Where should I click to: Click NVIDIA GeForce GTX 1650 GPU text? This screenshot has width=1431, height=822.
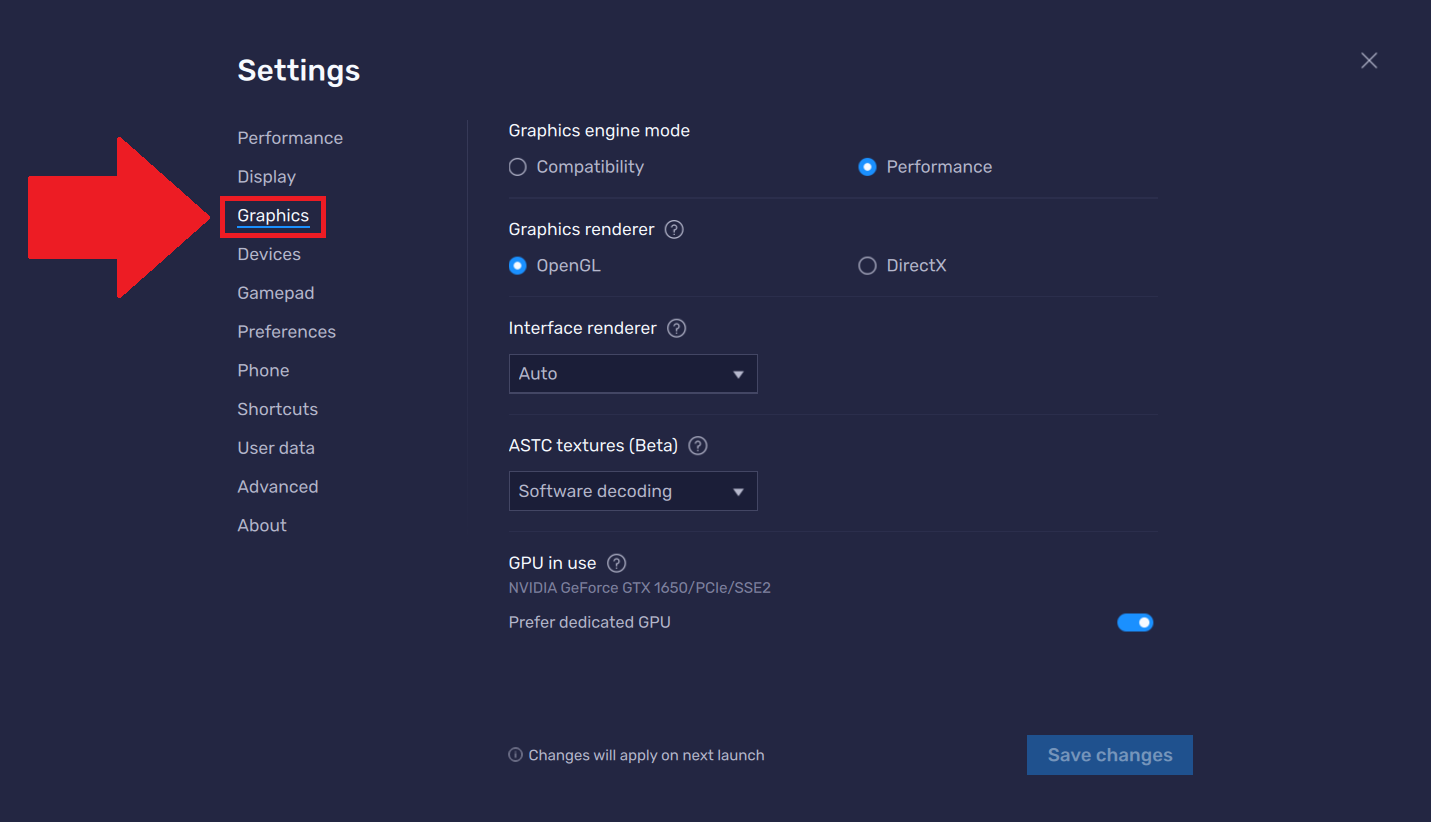tap(639, 588)
